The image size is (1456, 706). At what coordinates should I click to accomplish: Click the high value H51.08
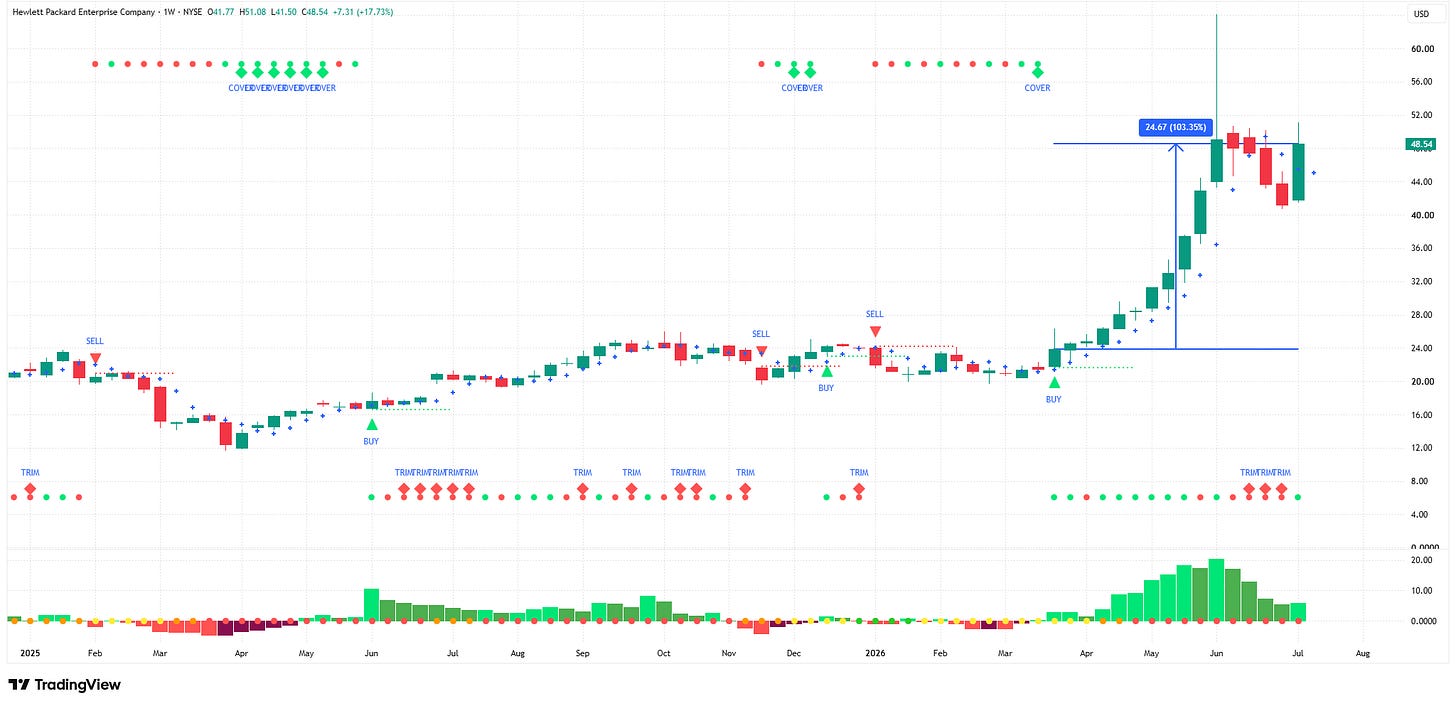[x=256, y=12]
